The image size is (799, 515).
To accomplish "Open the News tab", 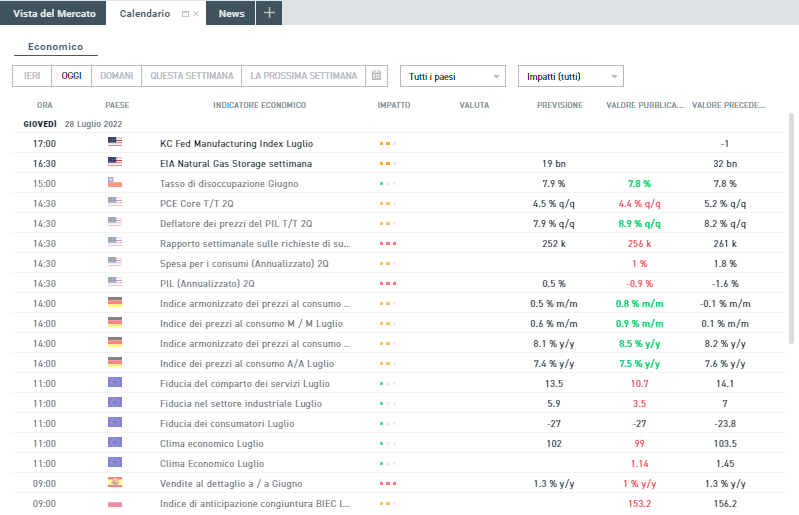I will point(231,13).
